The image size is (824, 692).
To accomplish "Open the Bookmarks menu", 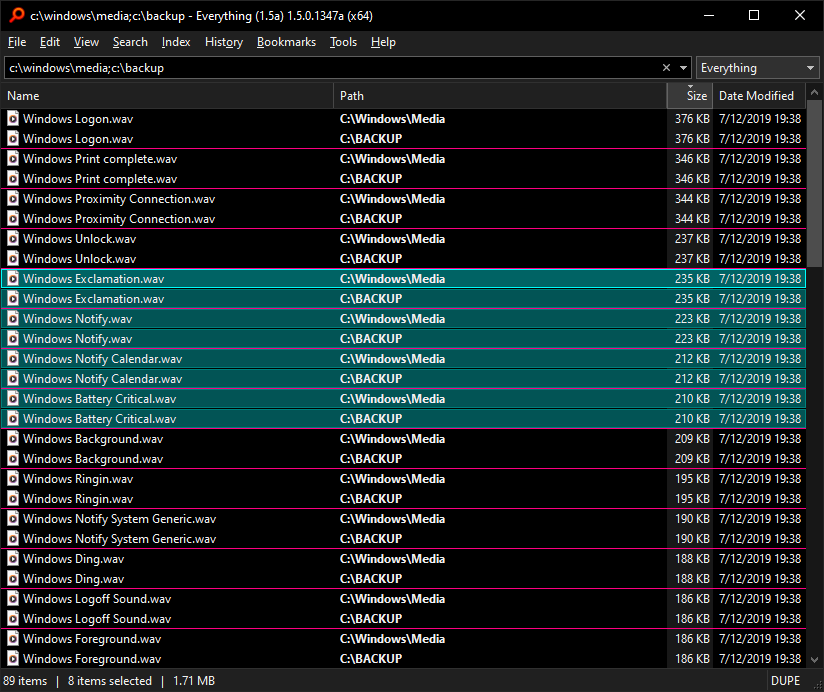I will (x=286, y=42).
